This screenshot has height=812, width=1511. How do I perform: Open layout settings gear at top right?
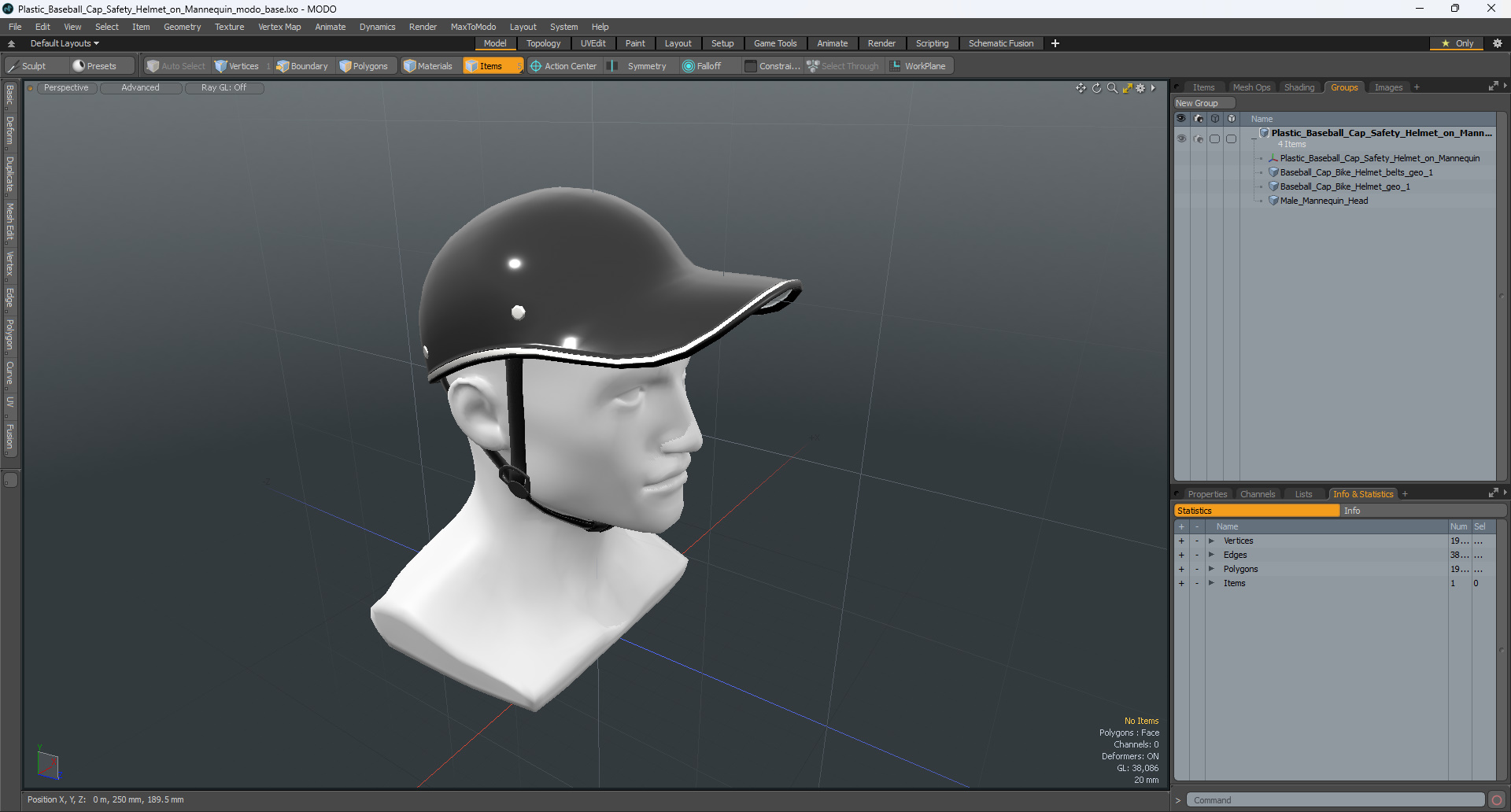point(1498,43)
